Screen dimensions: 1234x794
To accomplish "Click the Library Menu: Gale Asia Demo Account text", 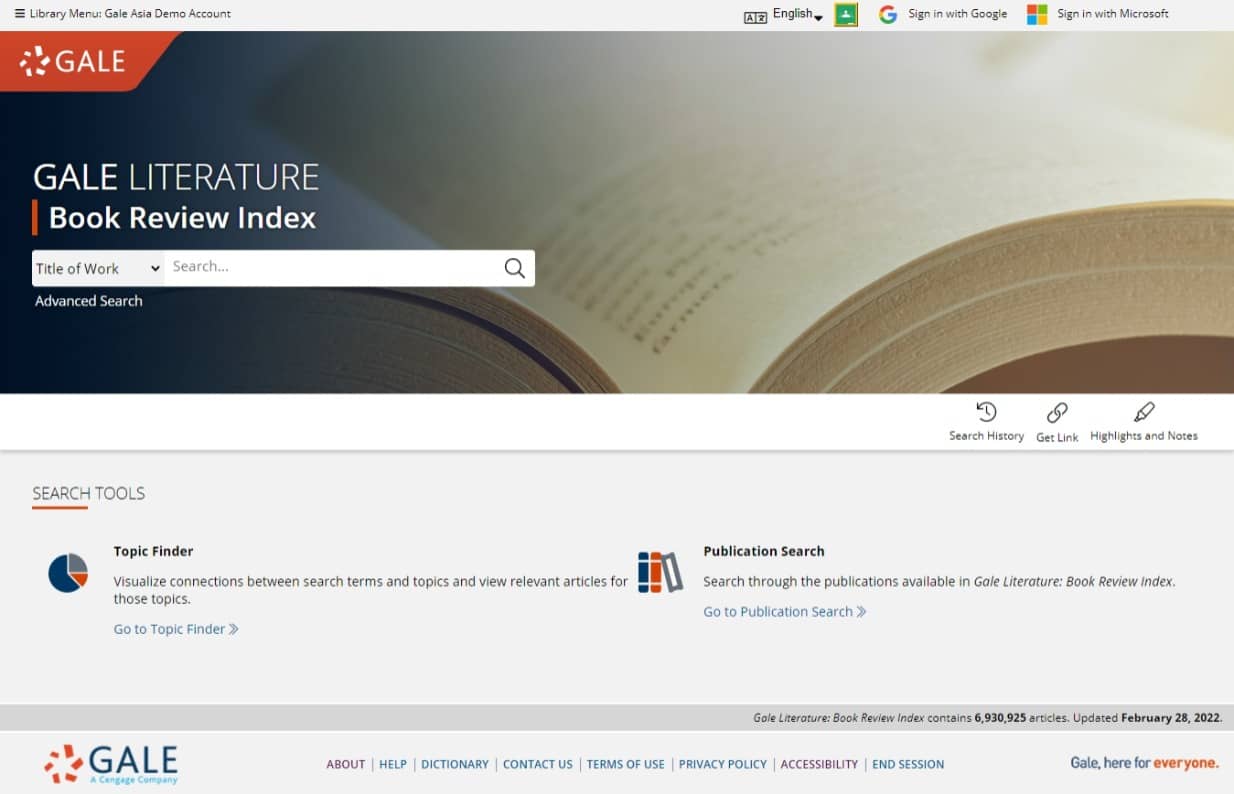I will tap(130, 14).
